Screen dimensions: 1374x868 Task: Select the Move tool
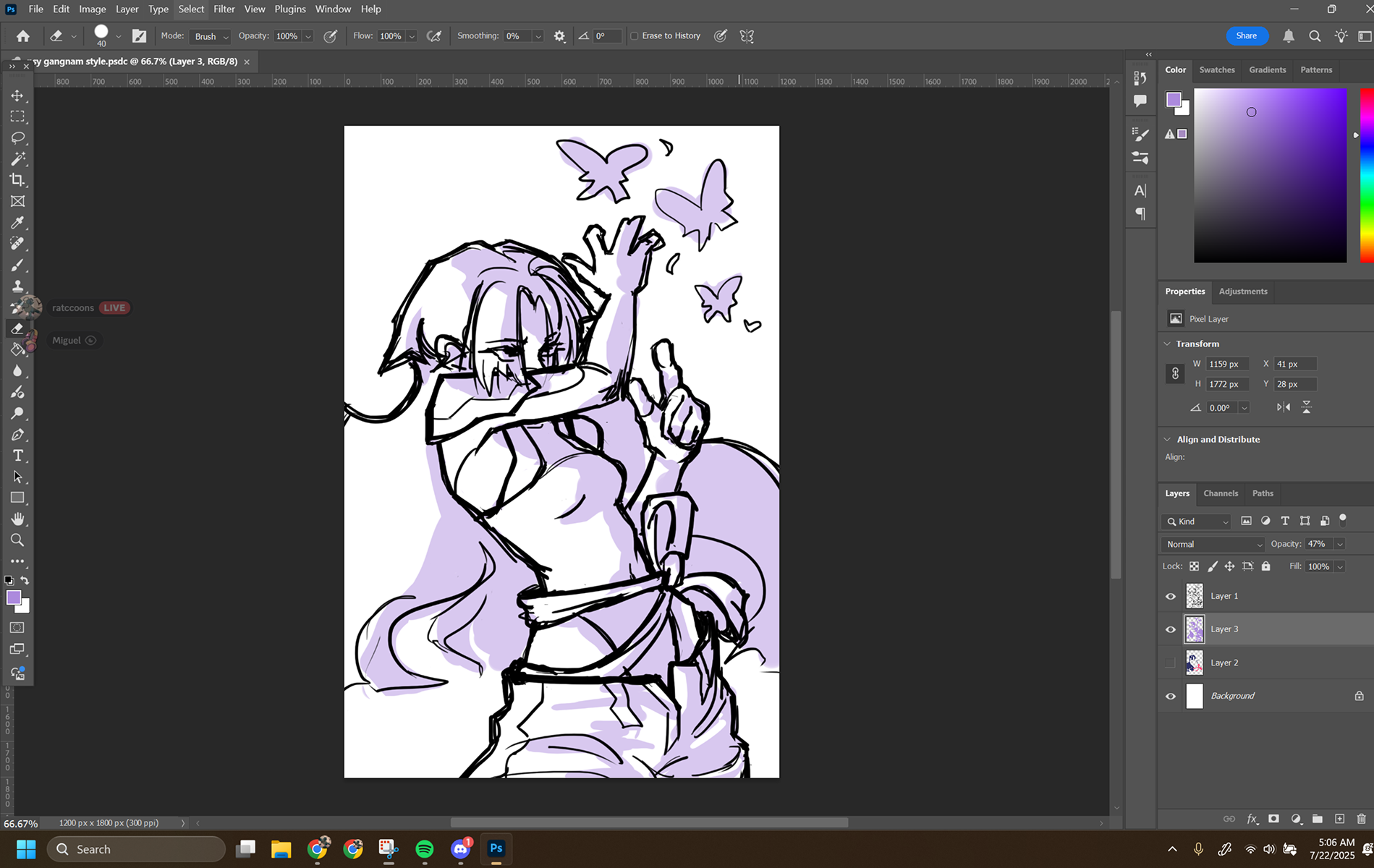point(17,95)
